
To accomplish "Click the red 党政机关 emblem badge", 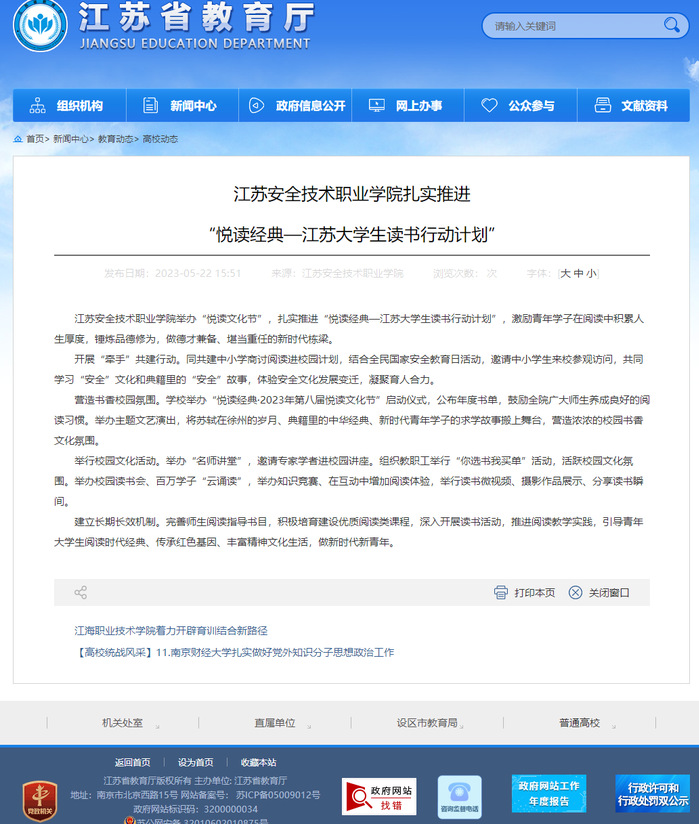I will click(40, 800).
